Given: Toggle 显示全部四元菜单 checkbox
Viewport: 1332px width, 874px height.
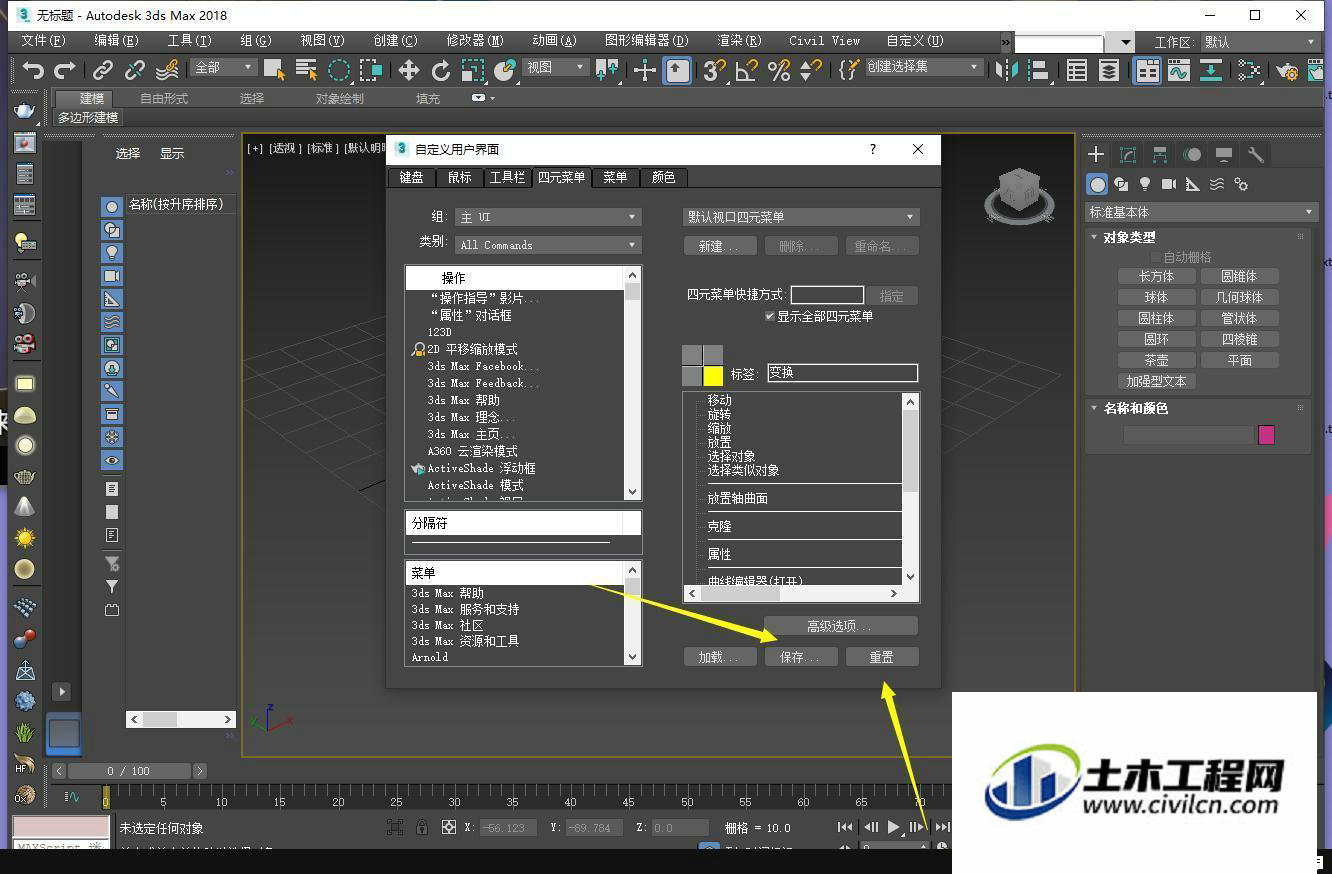Looking at the screenshot, I should pyautogui.click(x=770, y=316).
